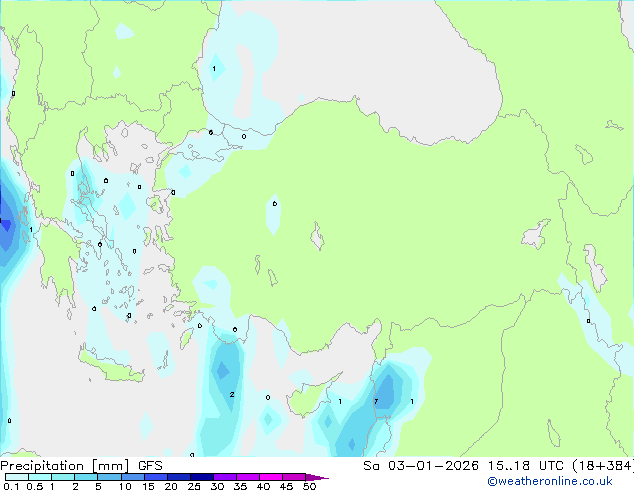Click the '15' legend label

tap(148, 486)
